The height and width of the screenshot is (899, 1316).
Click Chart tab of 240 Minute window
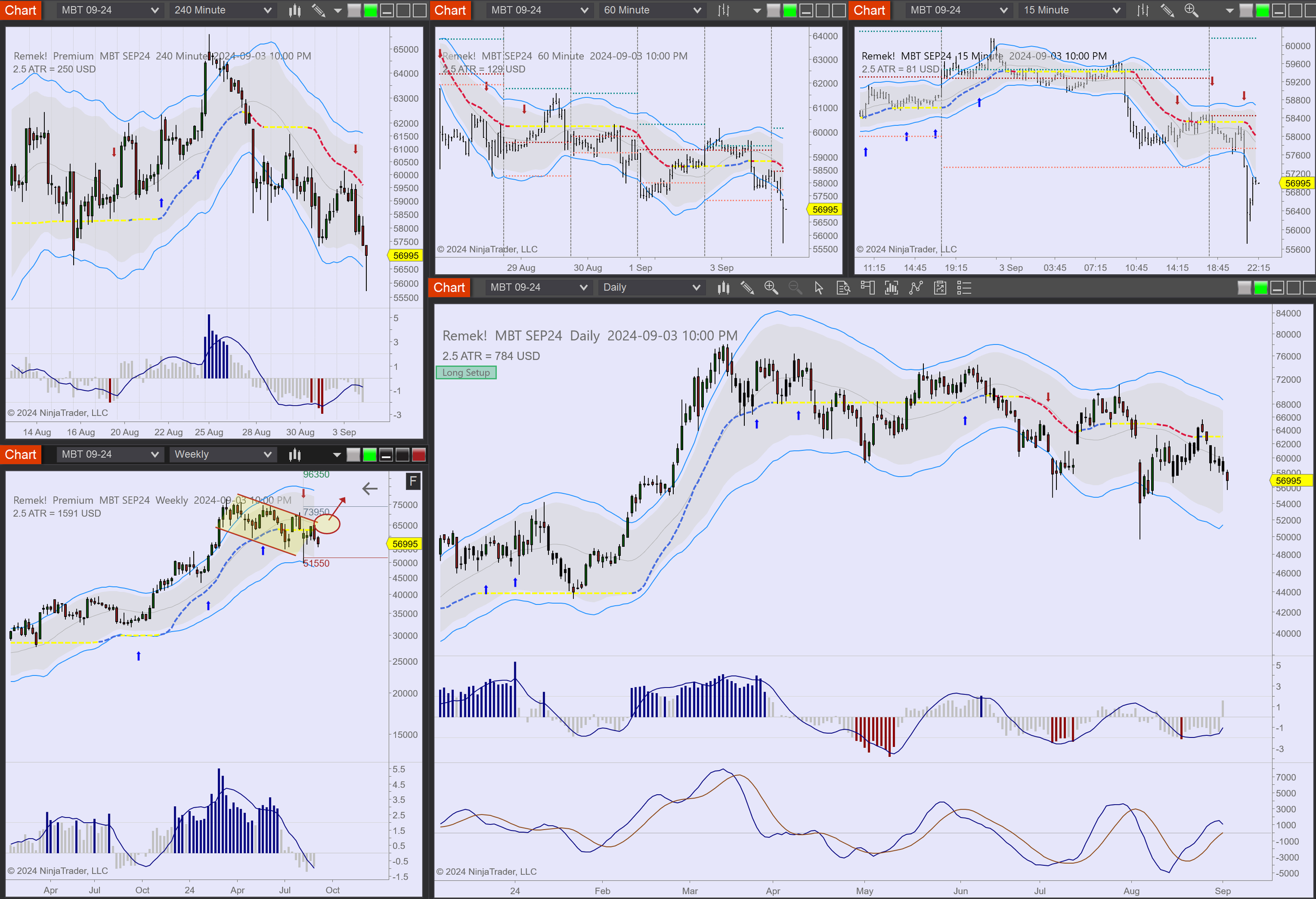[21, 10]
